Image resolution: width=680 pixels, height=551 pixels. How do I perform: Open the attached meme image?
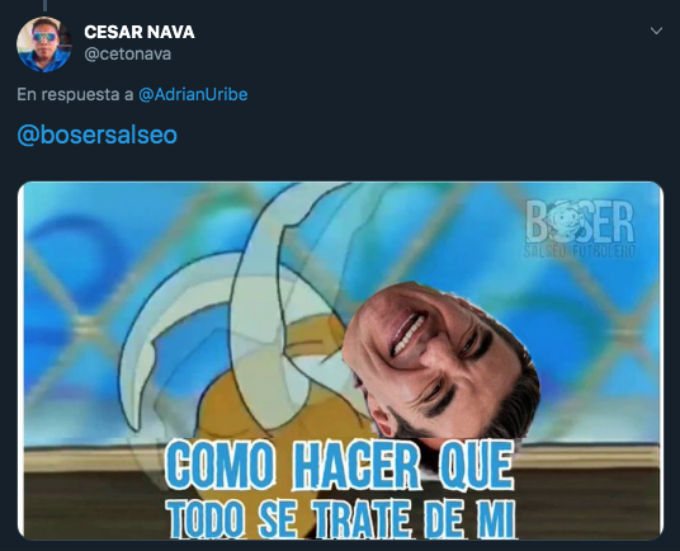click(340, 360)
